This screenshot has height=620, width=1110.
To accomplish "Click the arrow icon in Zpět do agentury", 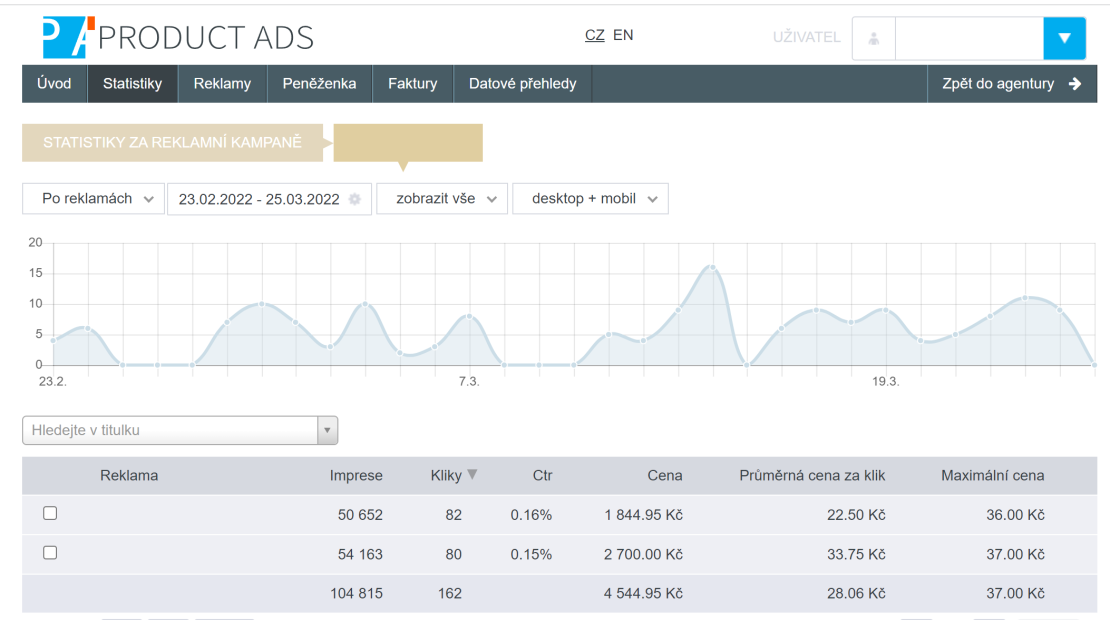I will (1075, 84).
